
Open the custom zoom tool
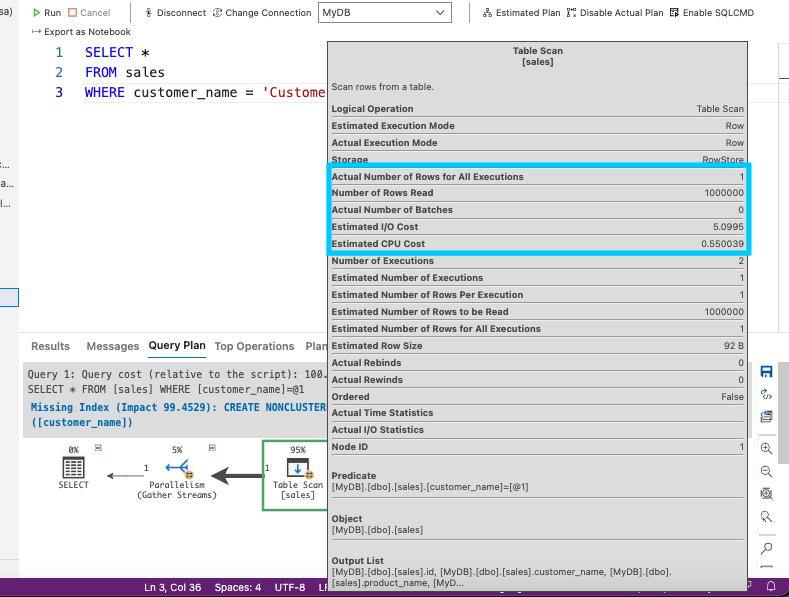click(x=766, y=516)
